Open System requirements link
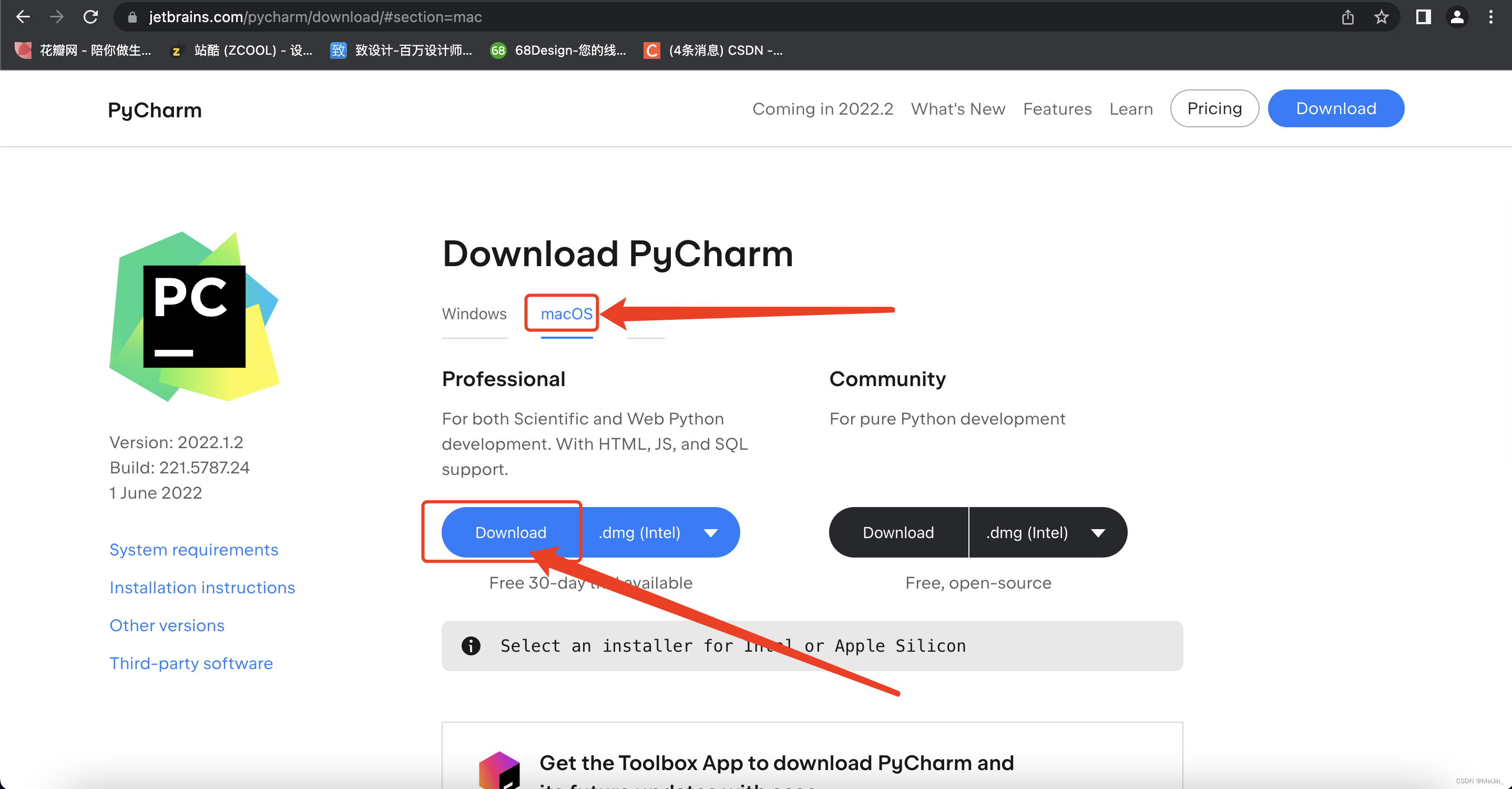1512x789 pixels. pyautogui.click(x=193, y=550)
